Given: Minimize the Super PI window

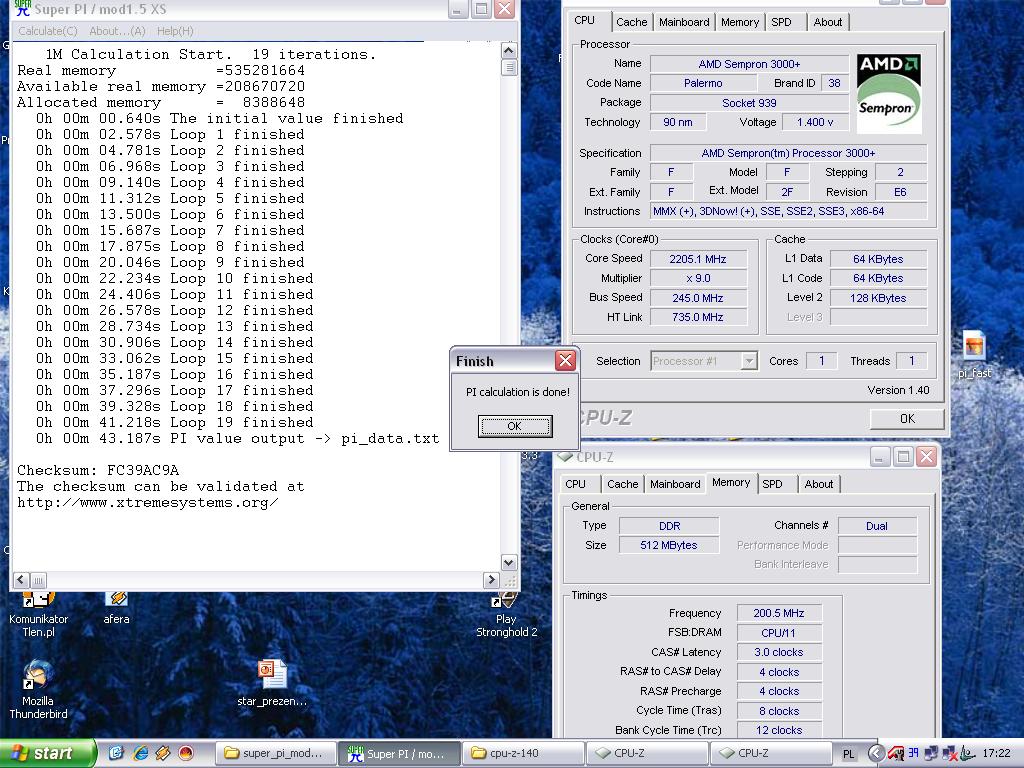Looking at the screenshot, I should pos(458,9).
